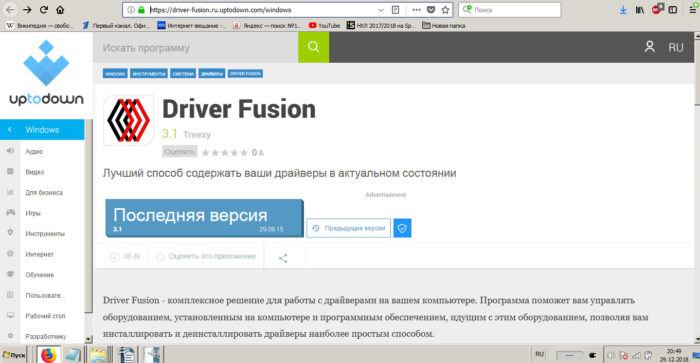Click the Firefox taskbar icon
Image resolution: width=700 pixels, height=363 pixels.
[x=48, y=355]
